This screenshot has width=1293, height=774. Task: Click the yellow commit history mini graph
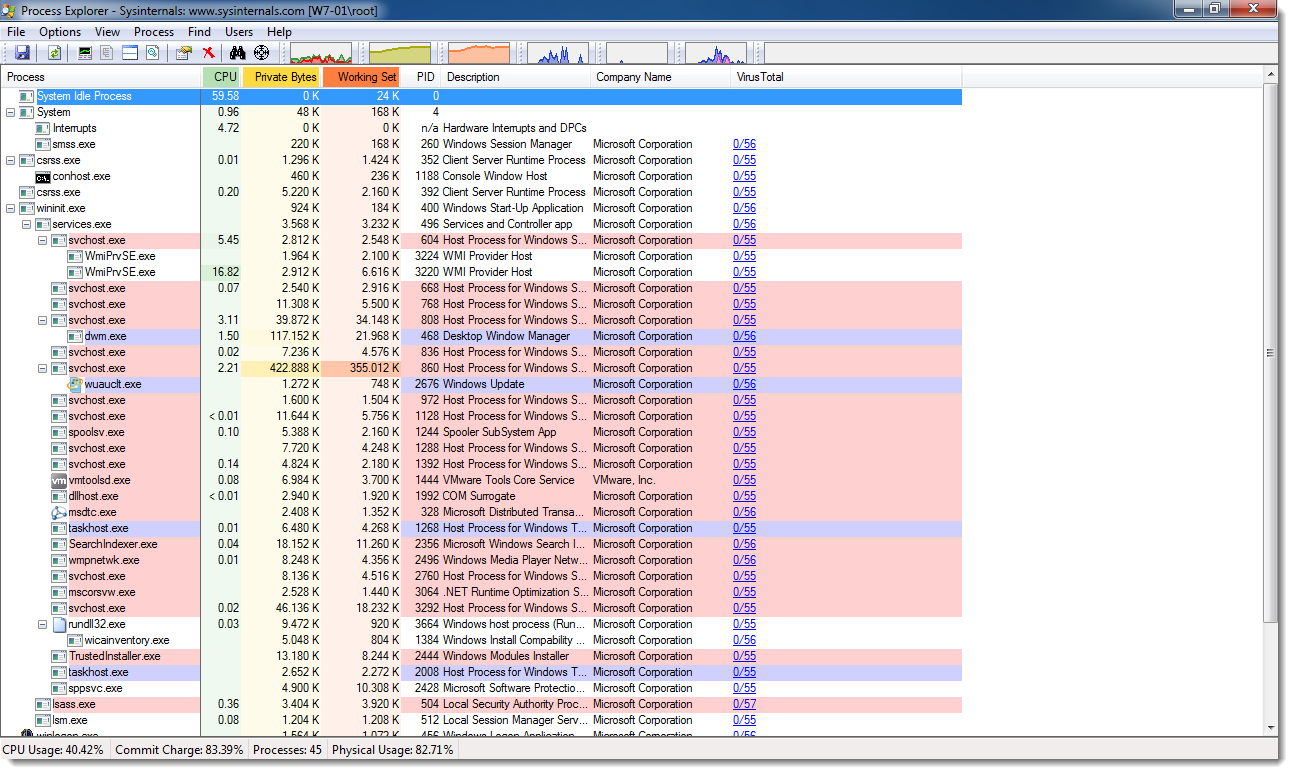[399, 53]
